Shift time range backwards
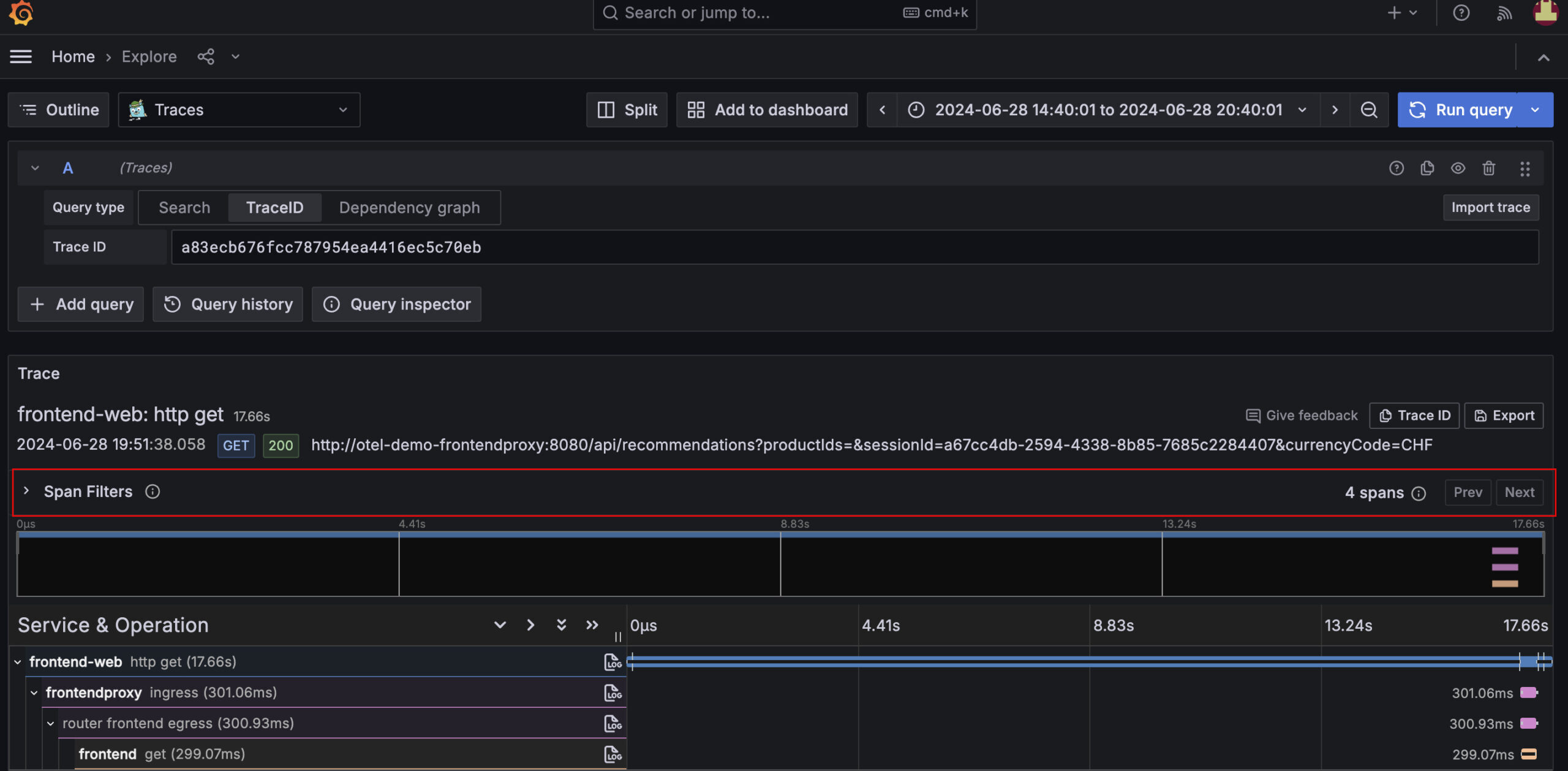This screenshot has width=1568, height=771. (882, 110)
